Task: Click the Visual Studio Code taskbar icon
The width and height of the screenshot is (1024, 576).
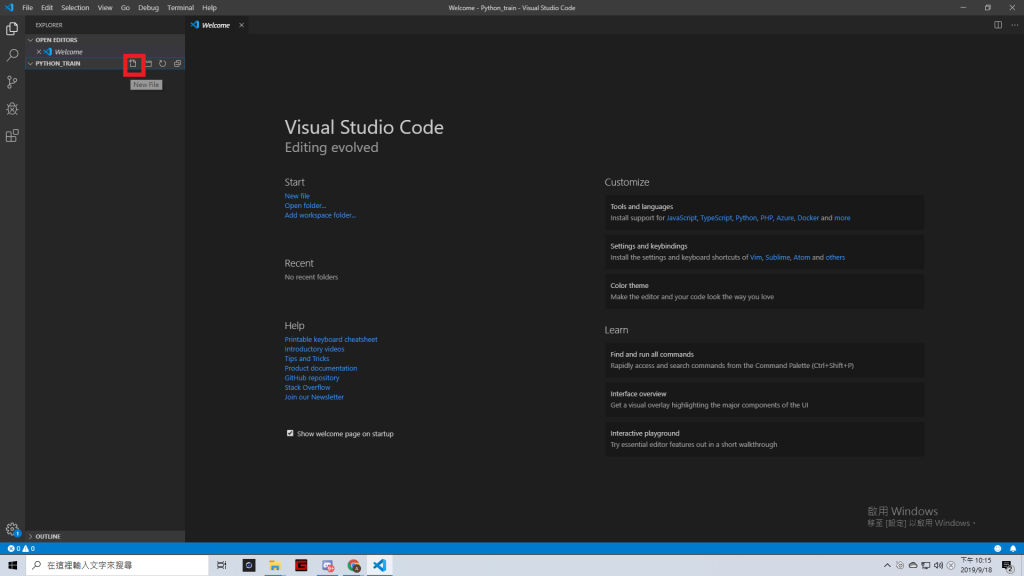Action: pyautogui.click(x=380, y=566)
